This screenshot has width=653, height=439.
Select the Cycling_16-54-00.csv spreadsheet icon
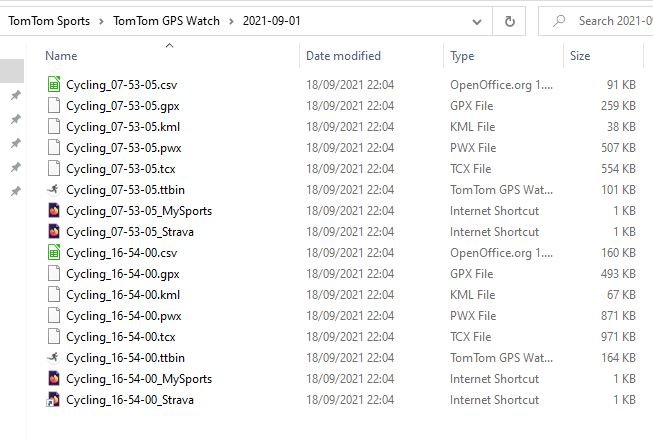54,253
